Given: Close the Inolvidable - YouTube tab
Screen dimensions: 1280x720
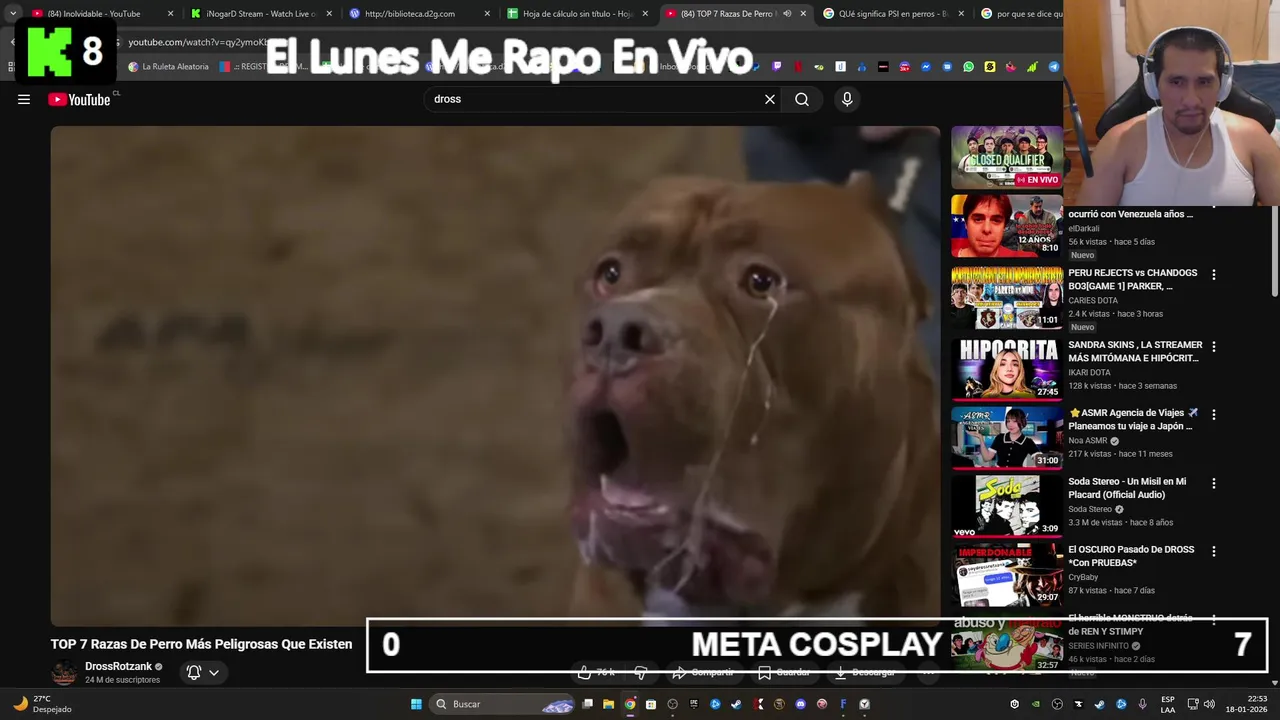Looking at the screenshot, I should point(170,14).
